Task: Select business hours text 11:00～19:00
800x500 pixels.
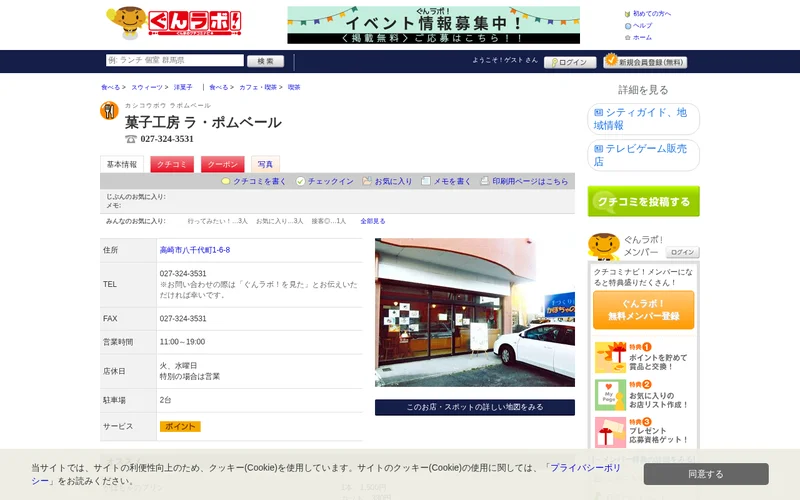Action: (182, 342)
